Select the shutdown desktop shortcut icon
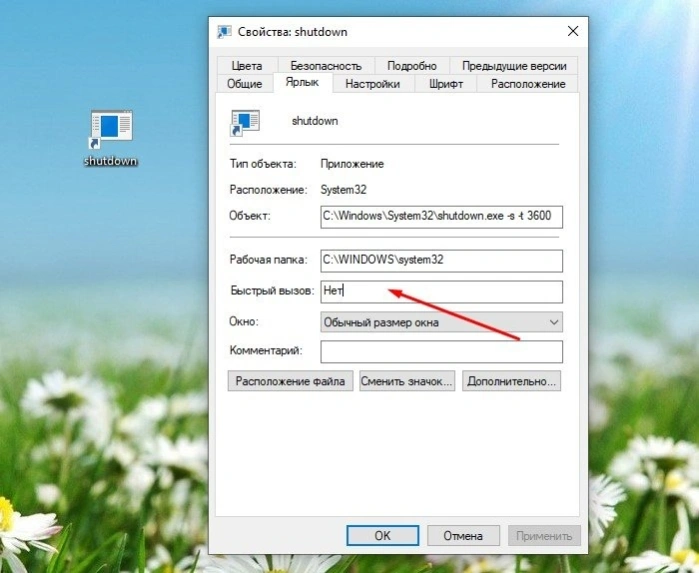699x573 pixels. [111, 129]
